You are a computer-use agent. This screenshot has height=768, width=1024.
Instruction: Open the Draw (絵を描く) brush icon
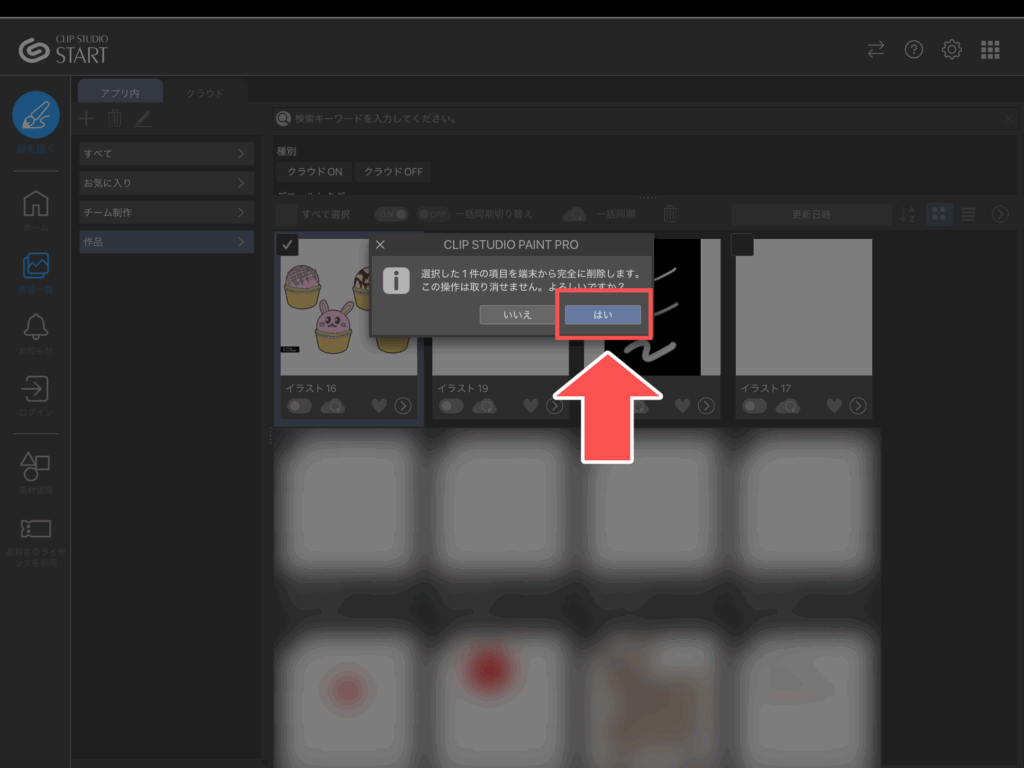[x=36, y=114]
